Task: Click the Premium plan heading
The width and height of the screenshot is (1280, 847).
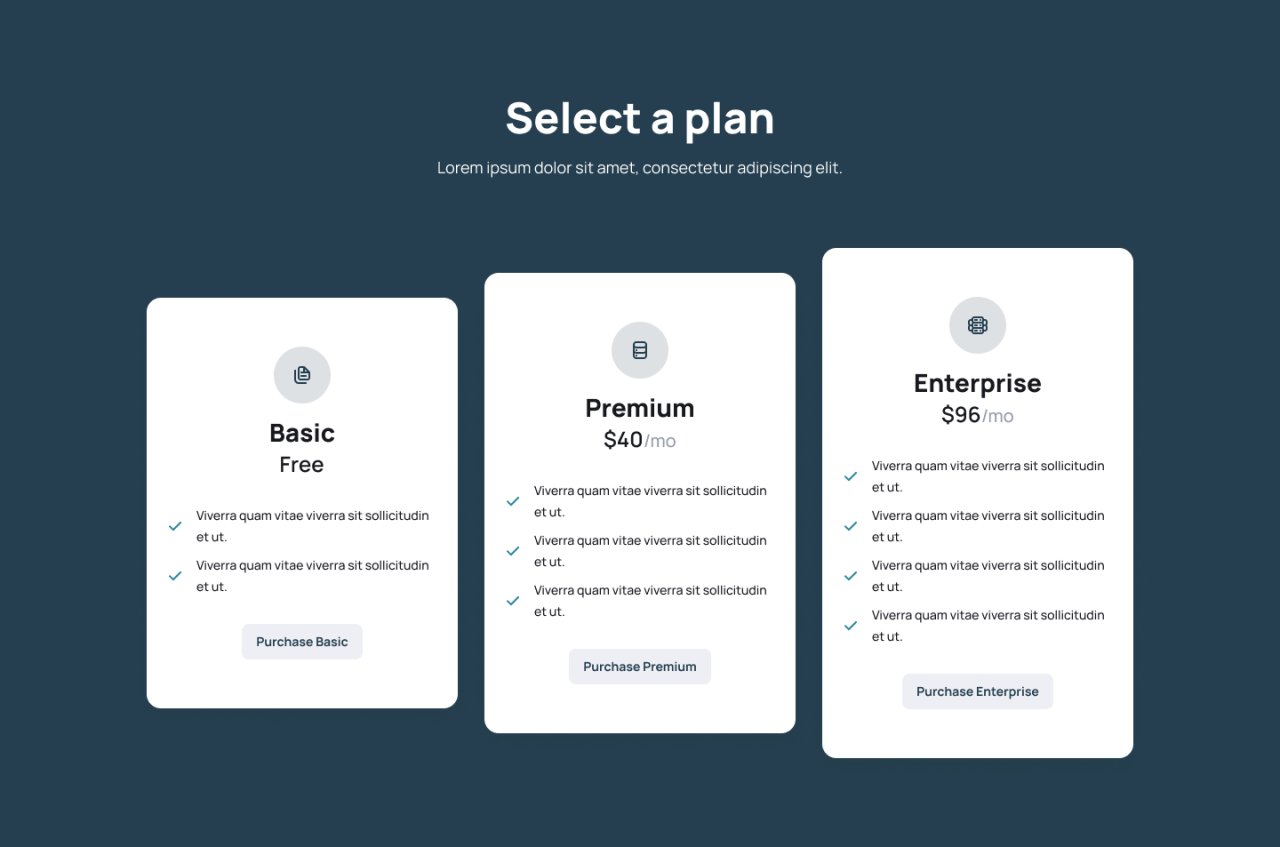Action: pos(640,408)
